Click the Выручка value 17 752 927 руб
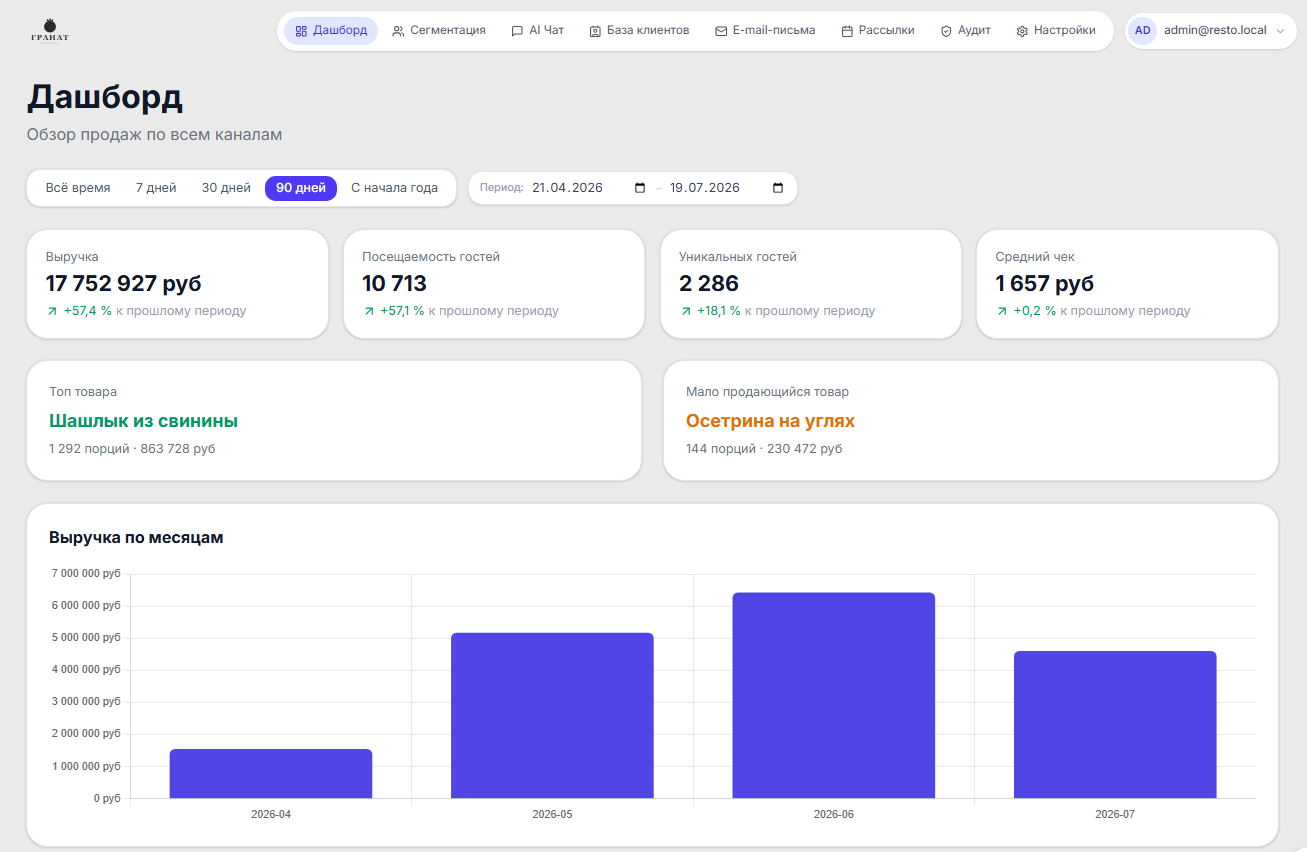This screenshot has height=852, width=1307. pyautogui.click(x=124, y=284)
